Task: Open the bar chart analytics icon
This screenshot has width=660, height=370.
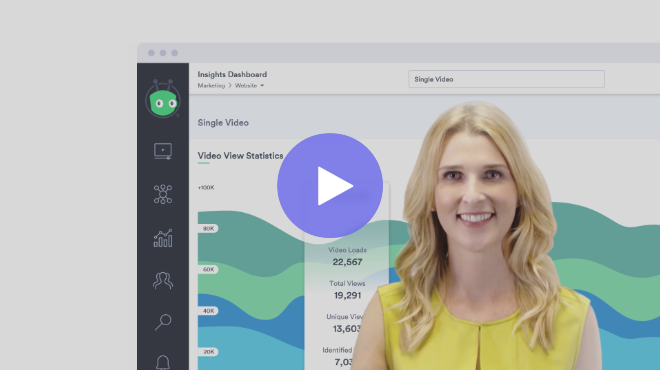Action: (x=163, y=238)
